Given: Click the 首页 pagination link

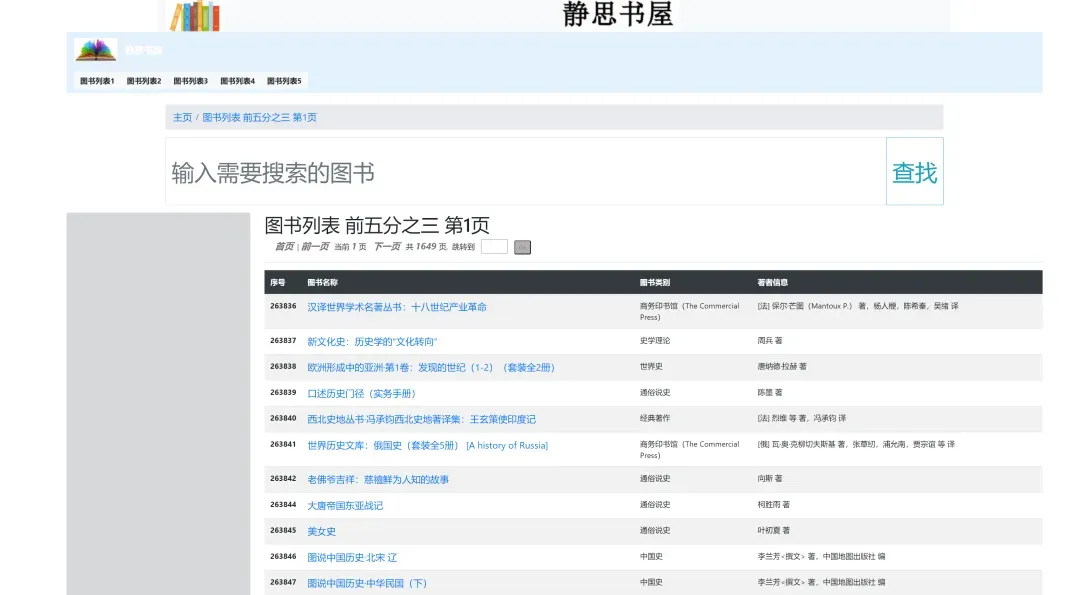Looking at the screenshot, I should [x=284, y=247].
